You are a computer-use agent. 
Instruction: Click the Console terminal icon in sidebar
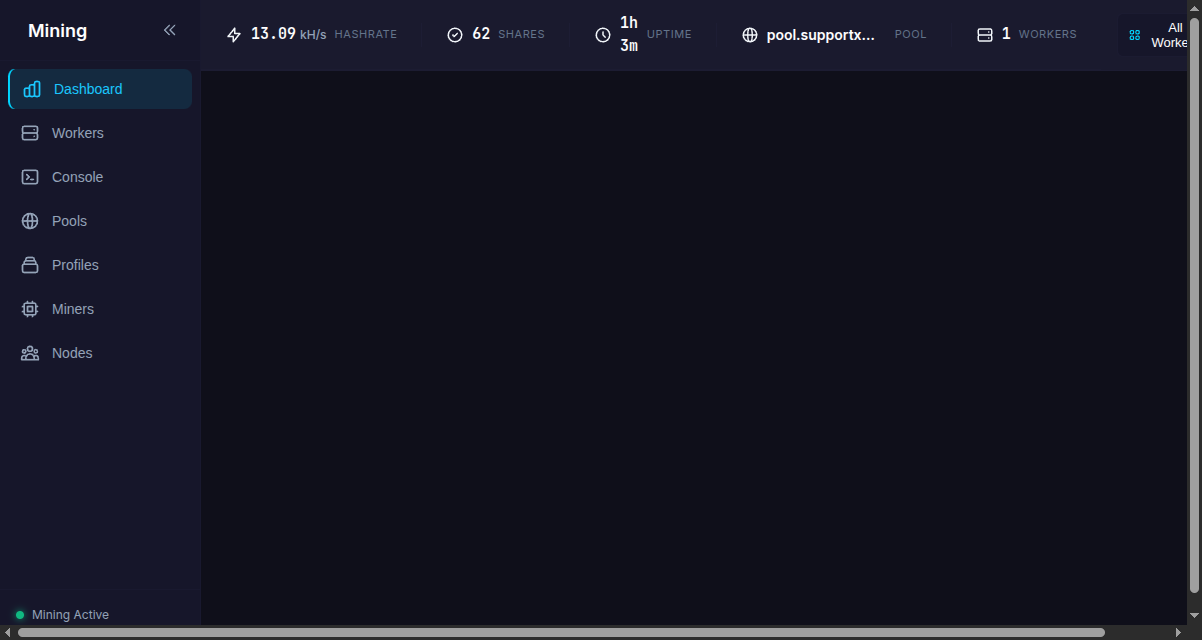coord(30,177)
